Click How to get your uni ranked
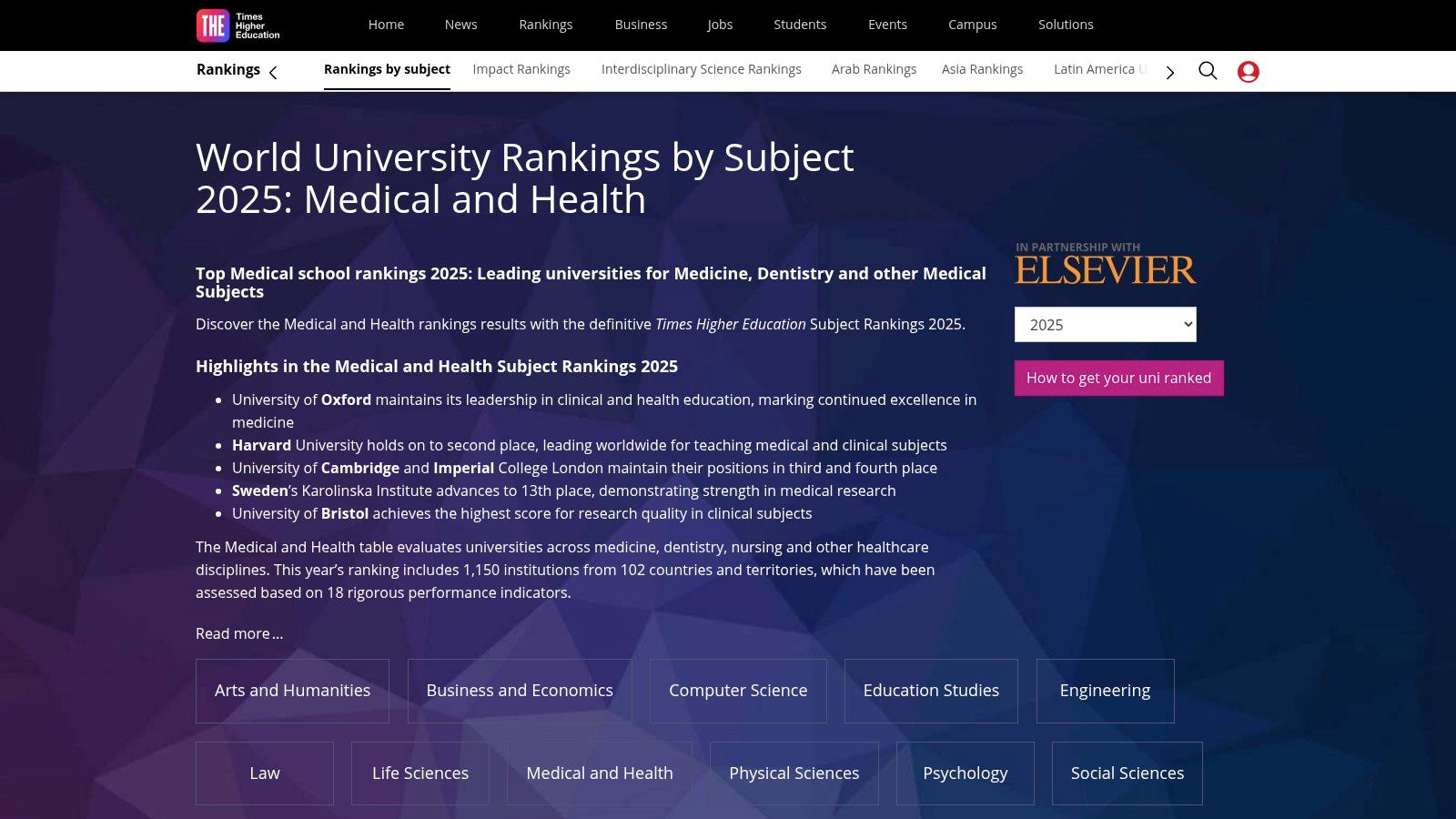 1118,378
